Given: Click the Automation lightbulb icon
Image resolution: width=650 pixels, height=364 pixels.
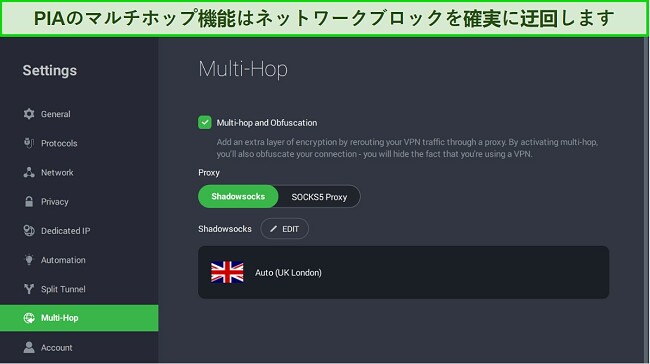Looking at the screenshot, I should click(29, 260).
